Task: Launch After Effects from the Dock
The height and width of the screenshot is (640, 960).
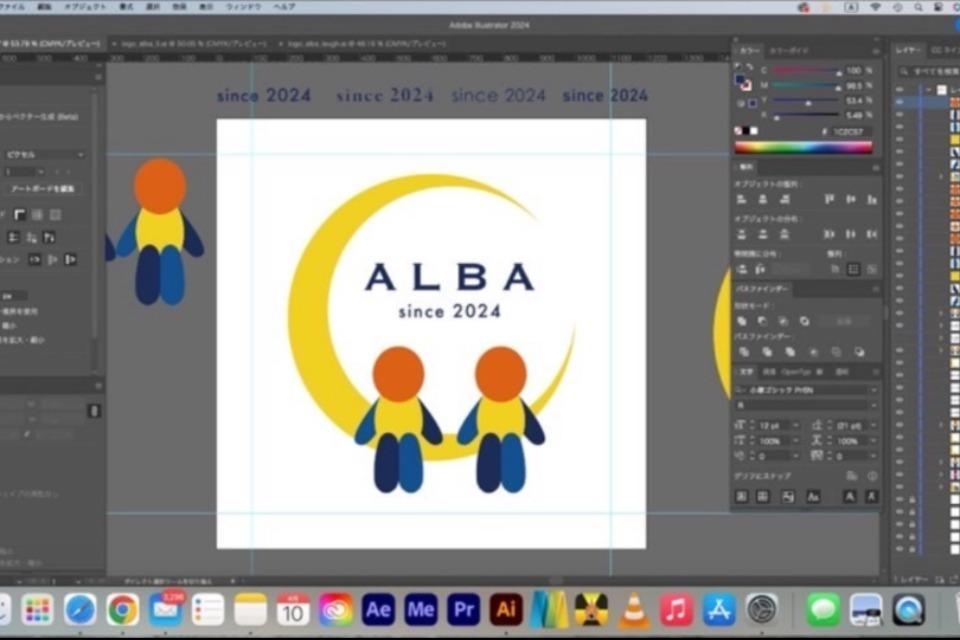Action: click(x=378, y=609)
